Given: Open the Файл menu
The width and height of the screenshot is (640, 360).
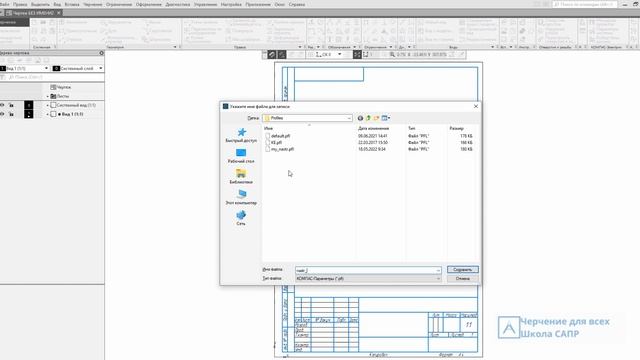Looking at the screenshot, I should [x=4, y=4].
